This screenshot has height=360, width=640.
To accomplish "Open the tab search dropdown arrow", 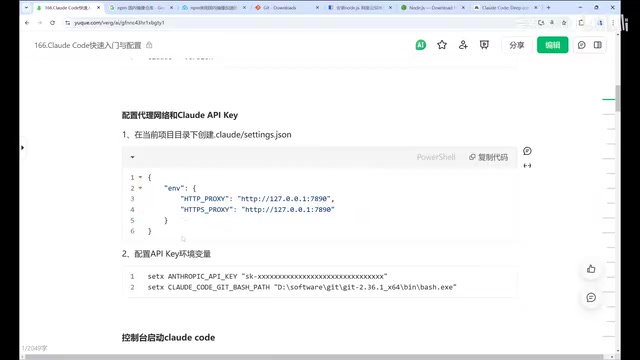I will click(26, 7).
